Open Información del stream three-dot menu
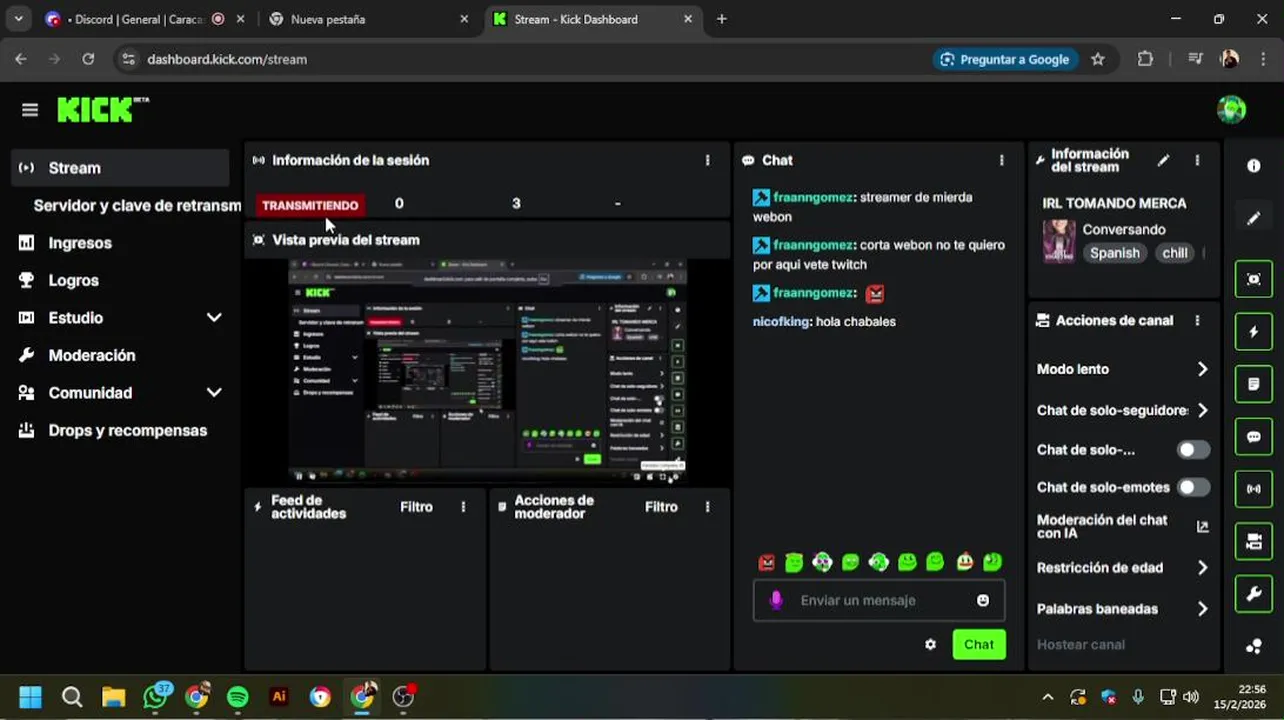The height and width of the screenshot is (720, 1284). (x=1197, y=160)
